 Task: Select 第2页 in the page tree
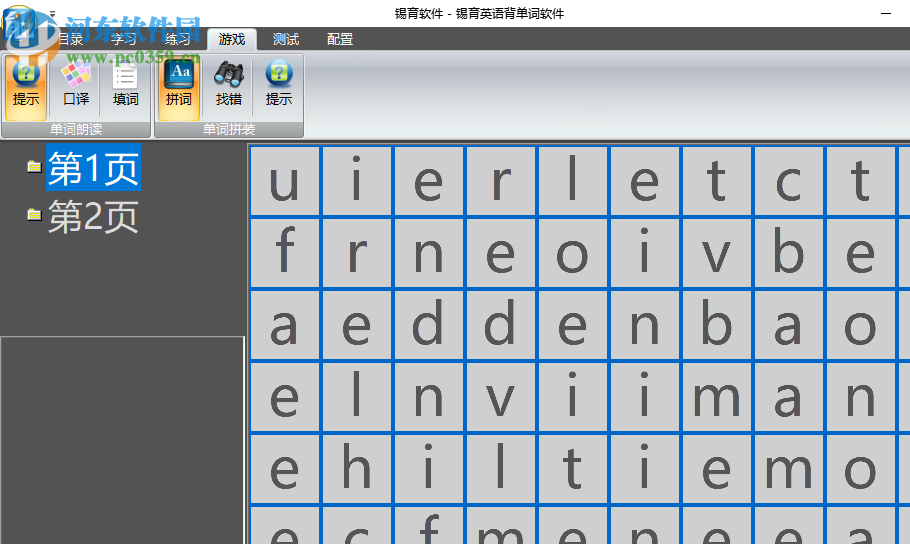pos(93,217)
